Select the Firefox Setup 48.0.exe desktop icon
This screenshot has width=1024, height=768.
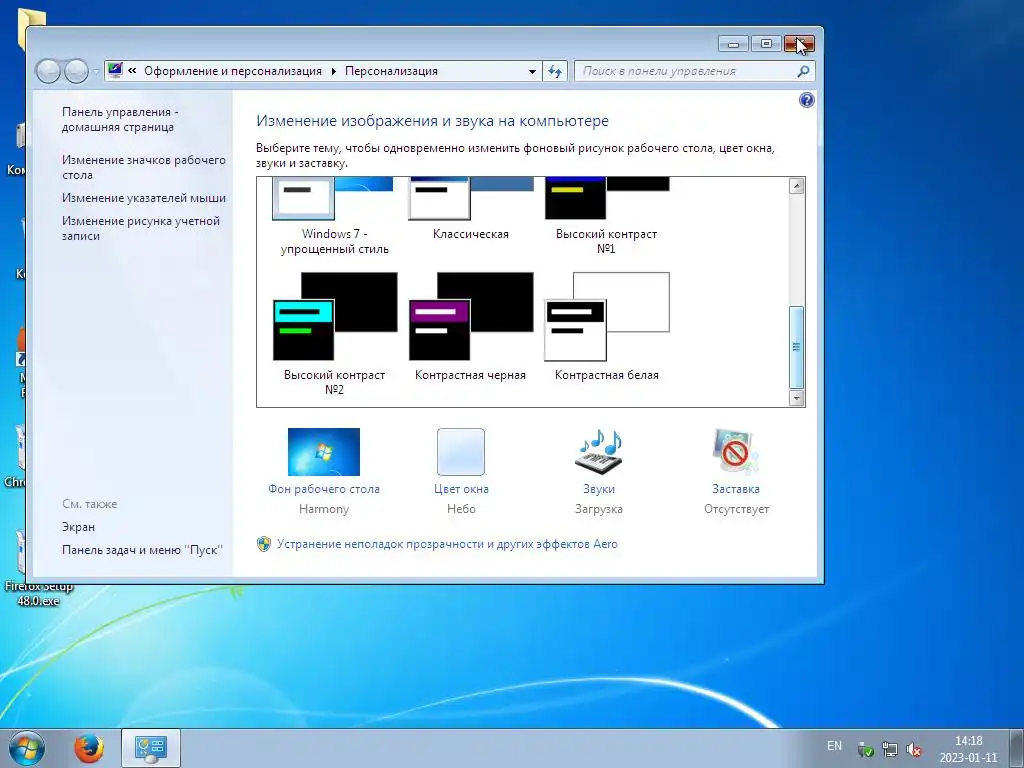pos(38,568)
